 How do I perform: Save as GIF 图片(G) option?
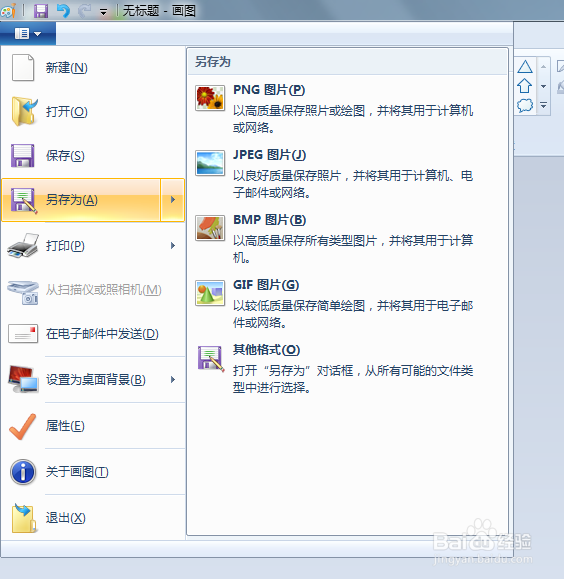tap(347, 303)
